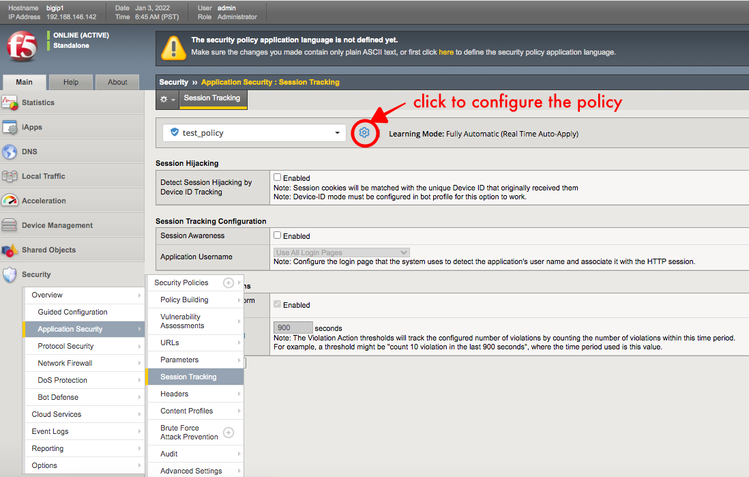Click the plus icon beside Security Policies
749x477 pixels.
228,283
